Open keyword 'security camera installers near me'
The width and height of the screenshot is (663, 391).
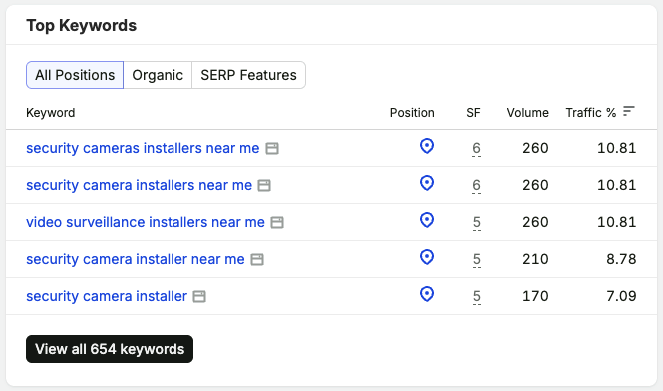139,185
